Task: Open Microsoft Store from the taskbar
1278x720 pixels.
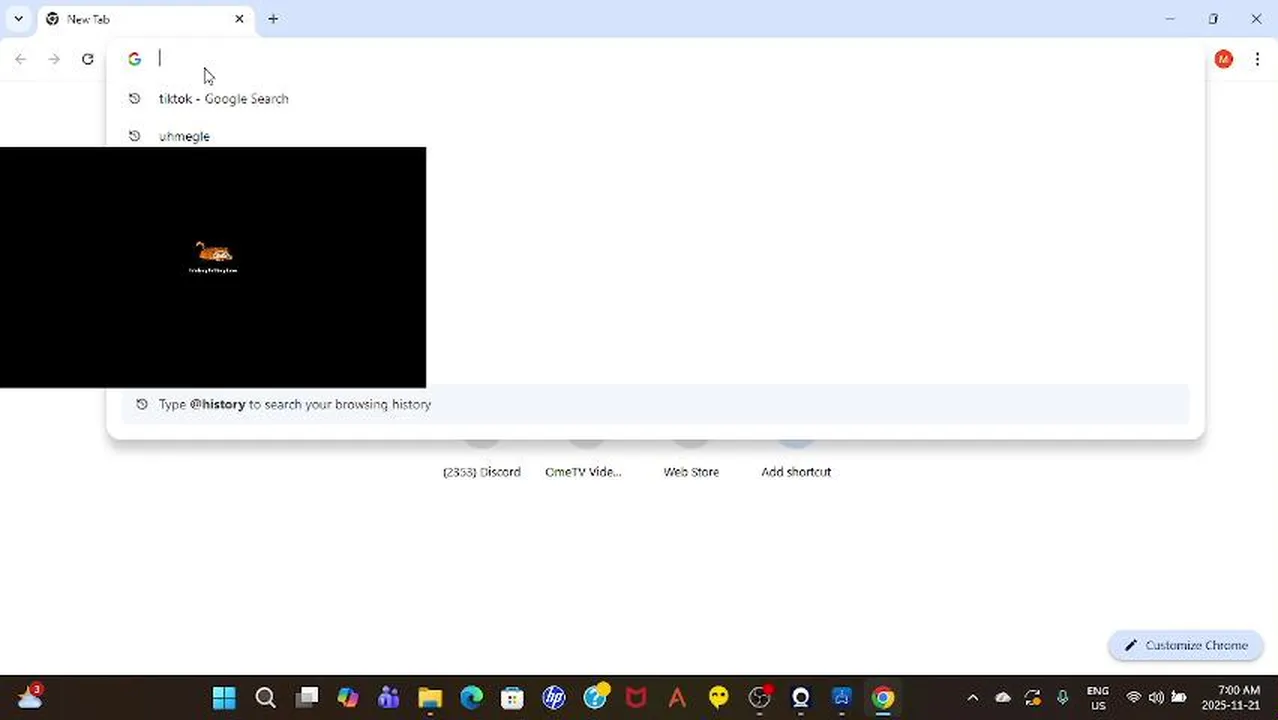Action: 512,697
